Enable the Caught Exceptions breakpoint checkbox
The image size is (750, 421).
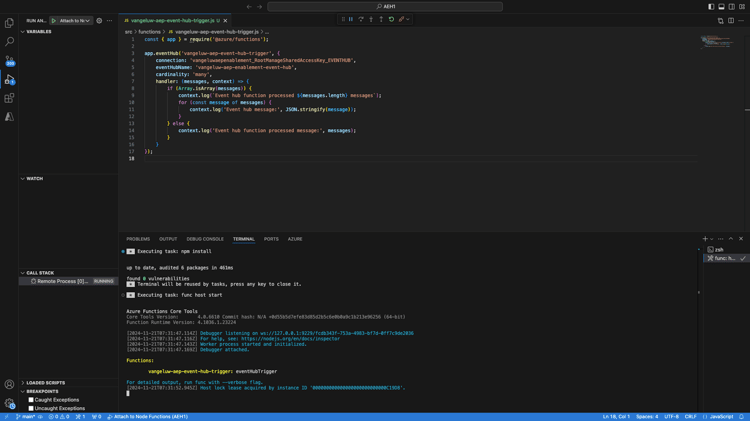(31, 400)
